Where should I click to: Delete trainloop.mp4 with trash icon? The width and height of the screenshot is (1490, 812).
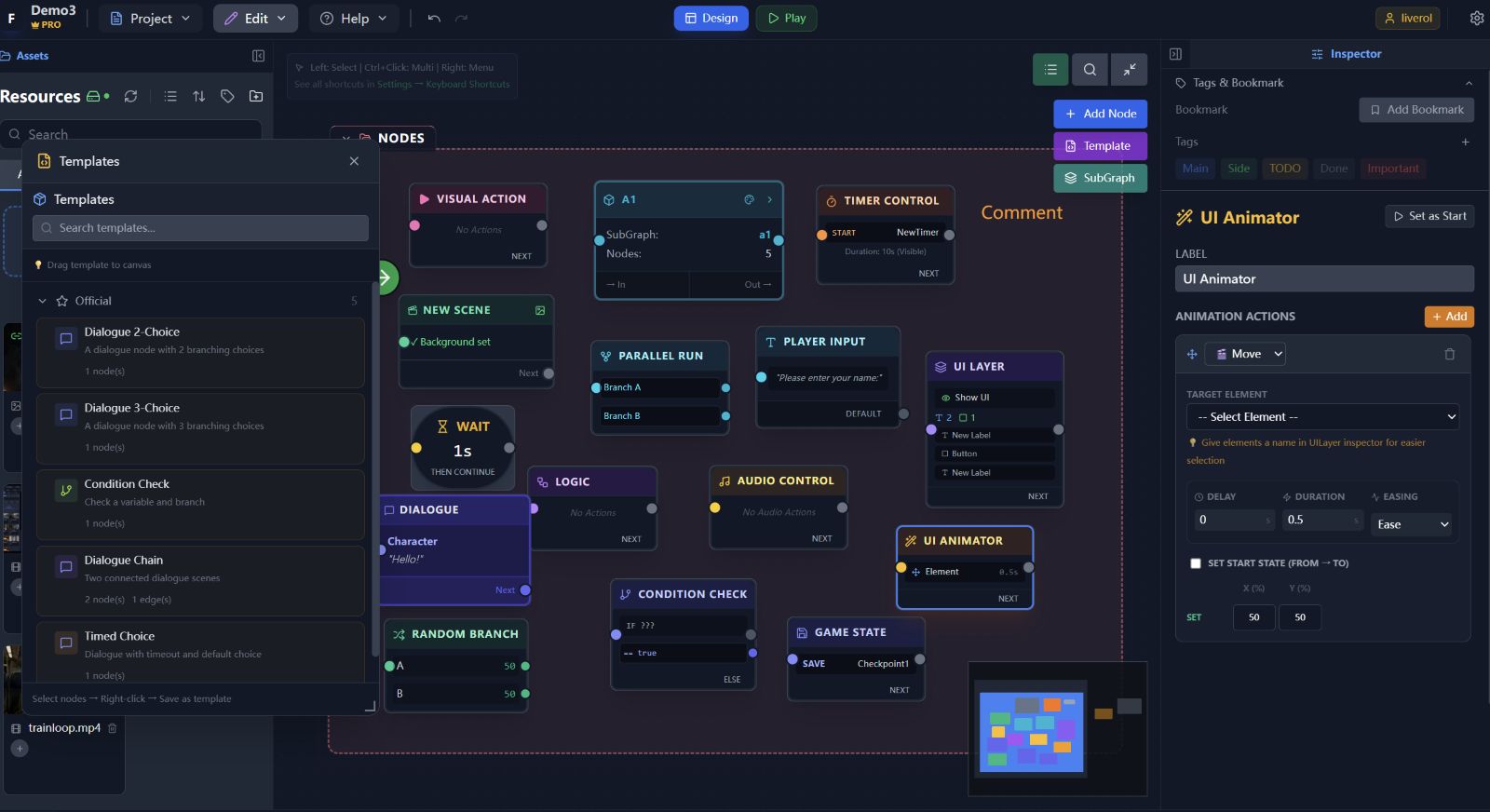pos(113,728)
